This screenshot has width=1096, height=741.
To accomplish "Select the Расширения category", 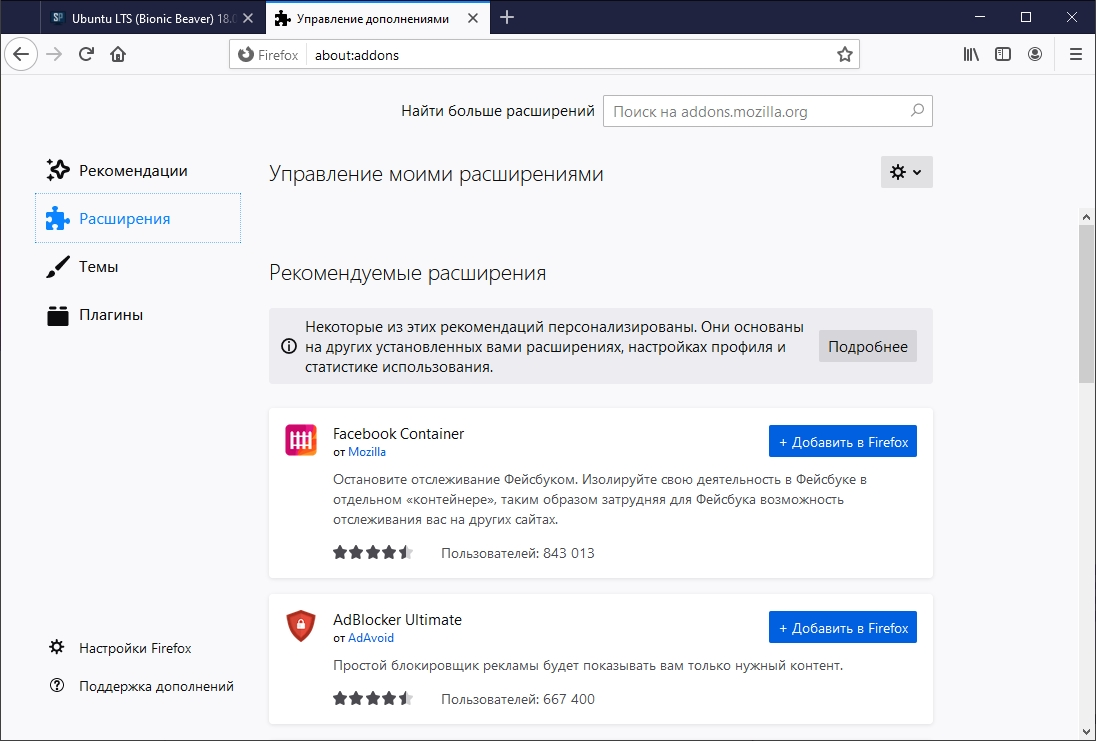I will click(x=138, y=218).
